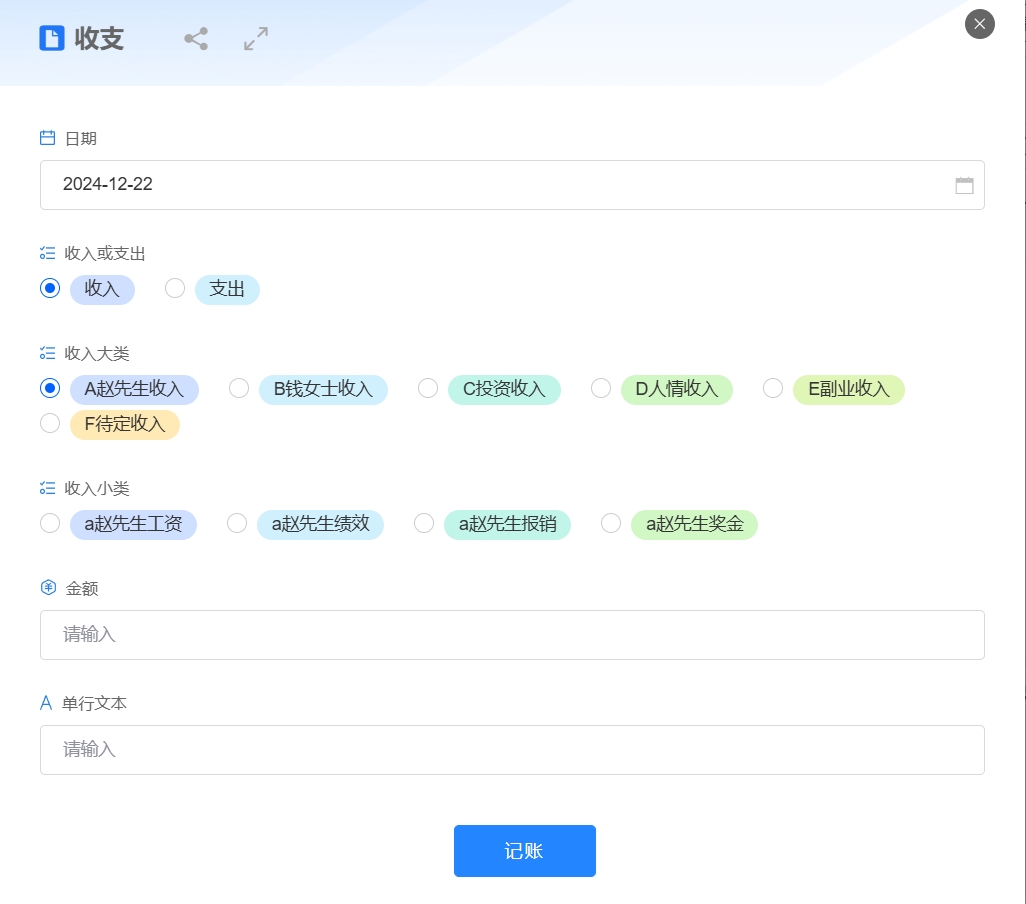Choose A赵先生收入 category

(x=50, y=388)
